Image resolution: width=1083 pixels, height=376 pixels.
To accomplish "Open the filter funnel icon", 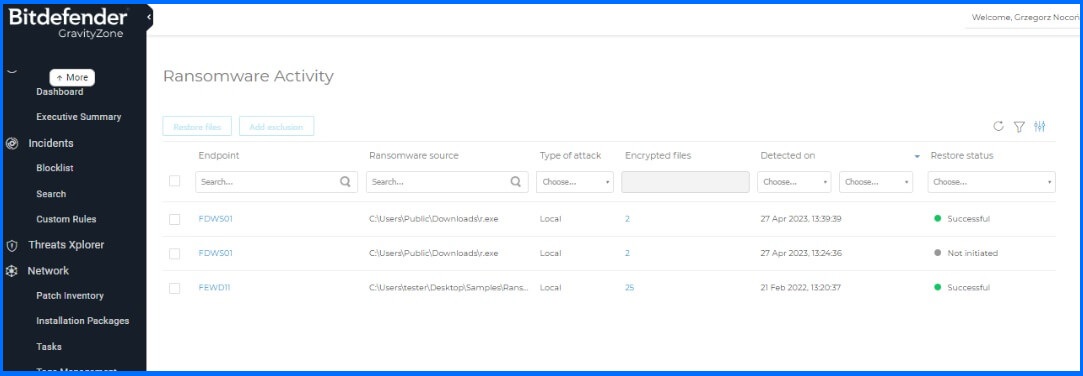I will tap(1019, 126).
